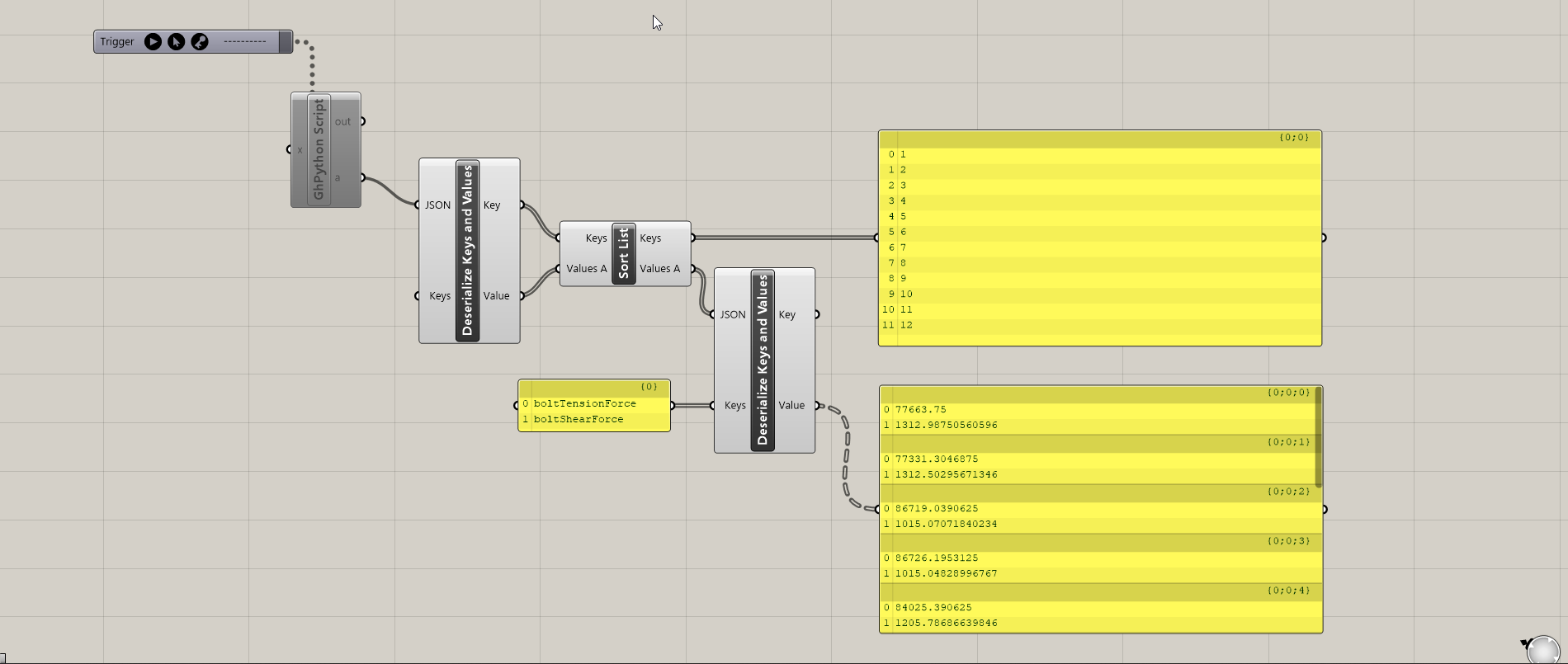Screen dimensions: 1568x664
Task: Select the right Deserialize Keys and Values title
Action: (x=763, y=360)
